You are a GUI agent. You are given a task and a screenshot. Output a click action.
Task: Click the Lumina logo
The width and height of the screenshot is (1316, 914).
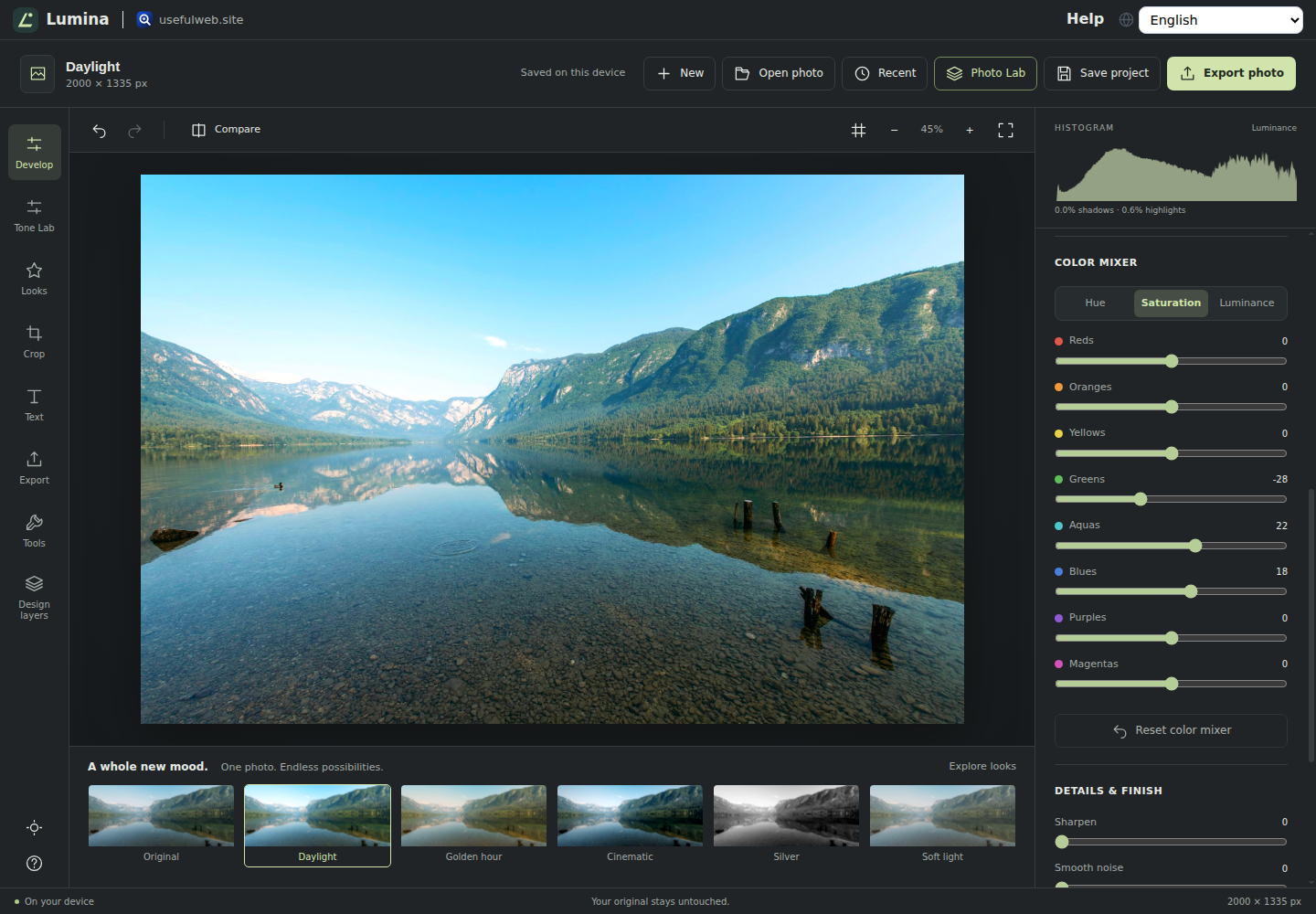pos(61,19)
